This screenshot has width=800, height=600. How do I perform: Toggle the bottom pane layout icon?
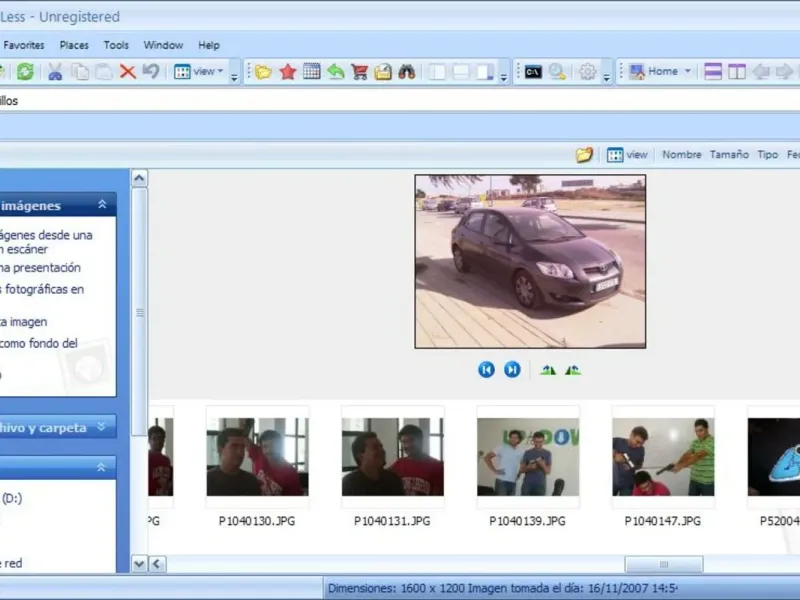click(x=461, y=71)
